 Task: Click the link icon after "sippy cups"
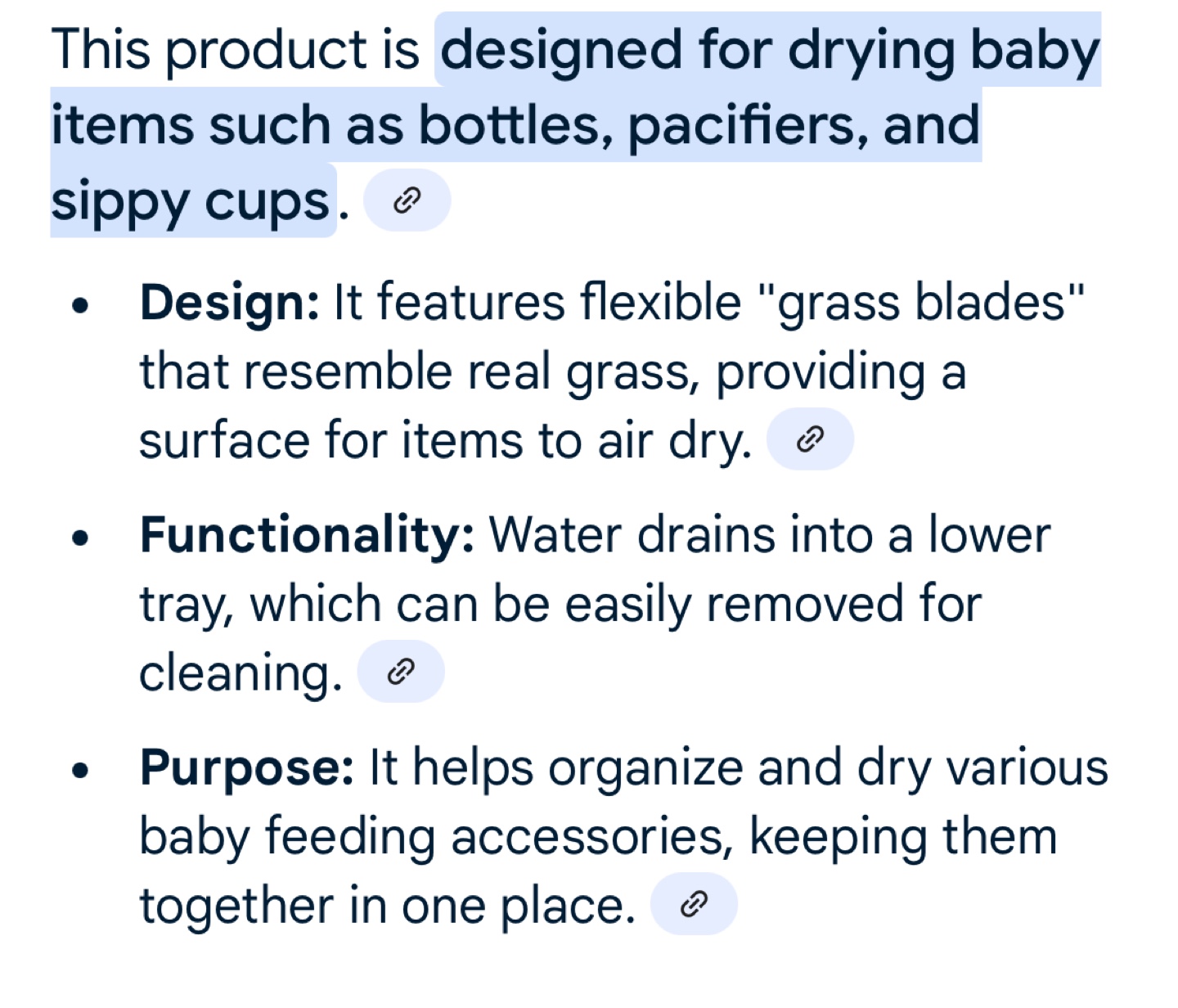(x=407, y=200)
